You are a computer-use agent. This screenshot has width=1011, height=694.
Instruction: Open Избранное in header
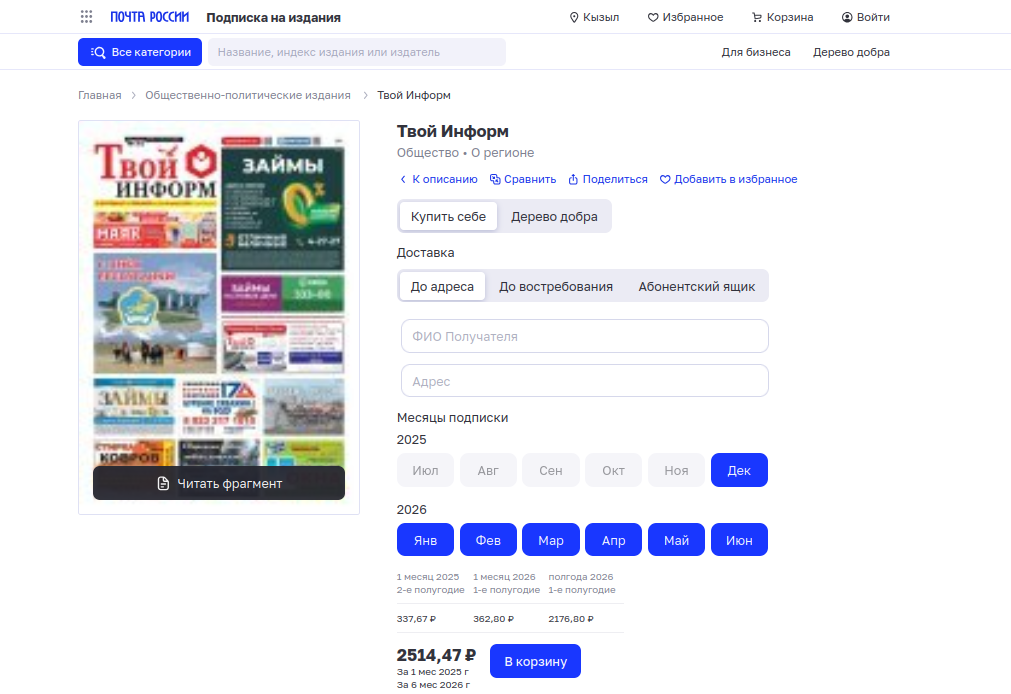[685, 17]
